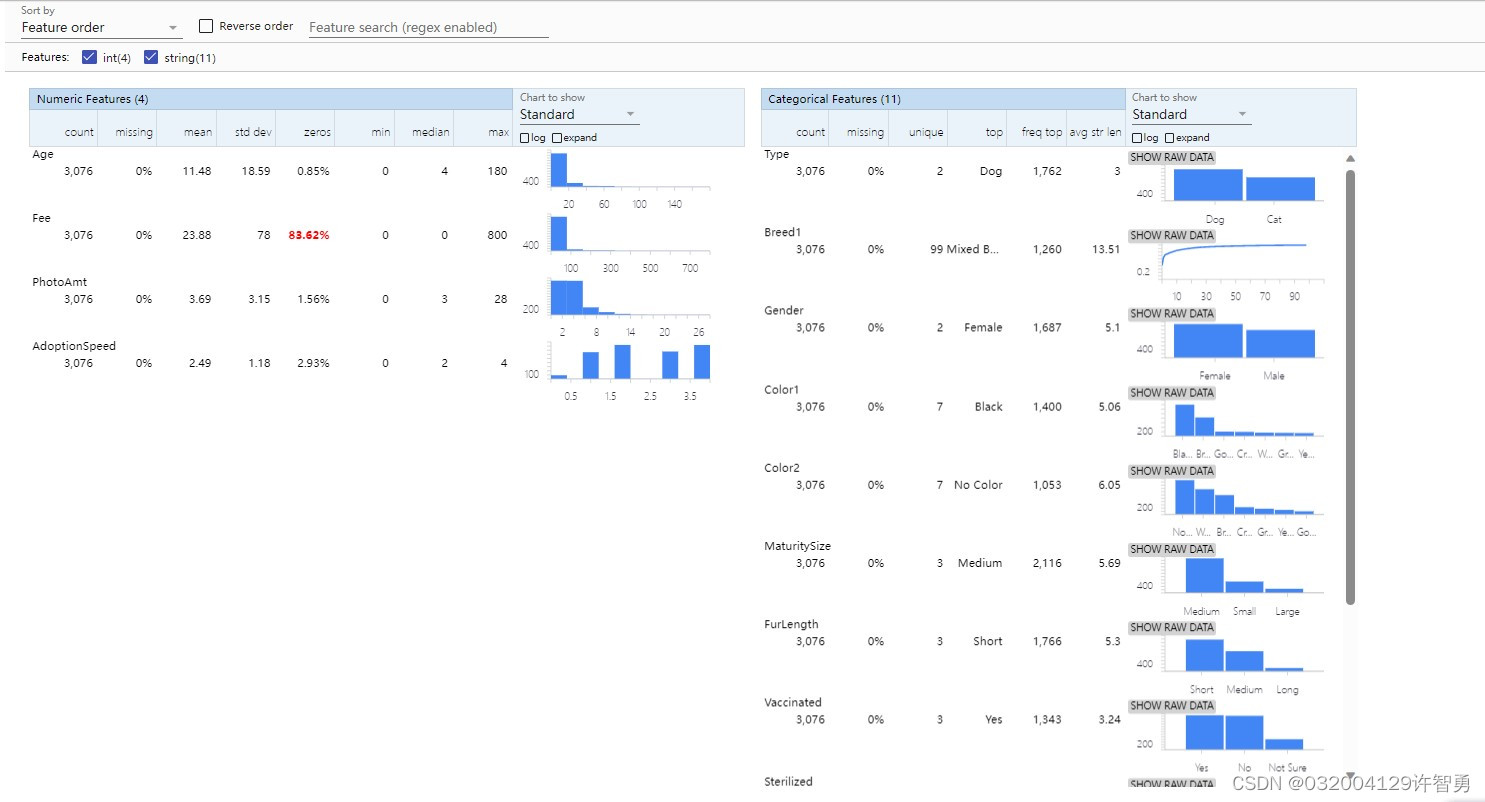Click the 'Mixed B...' top value for Breed1

[x=972, y=249]
